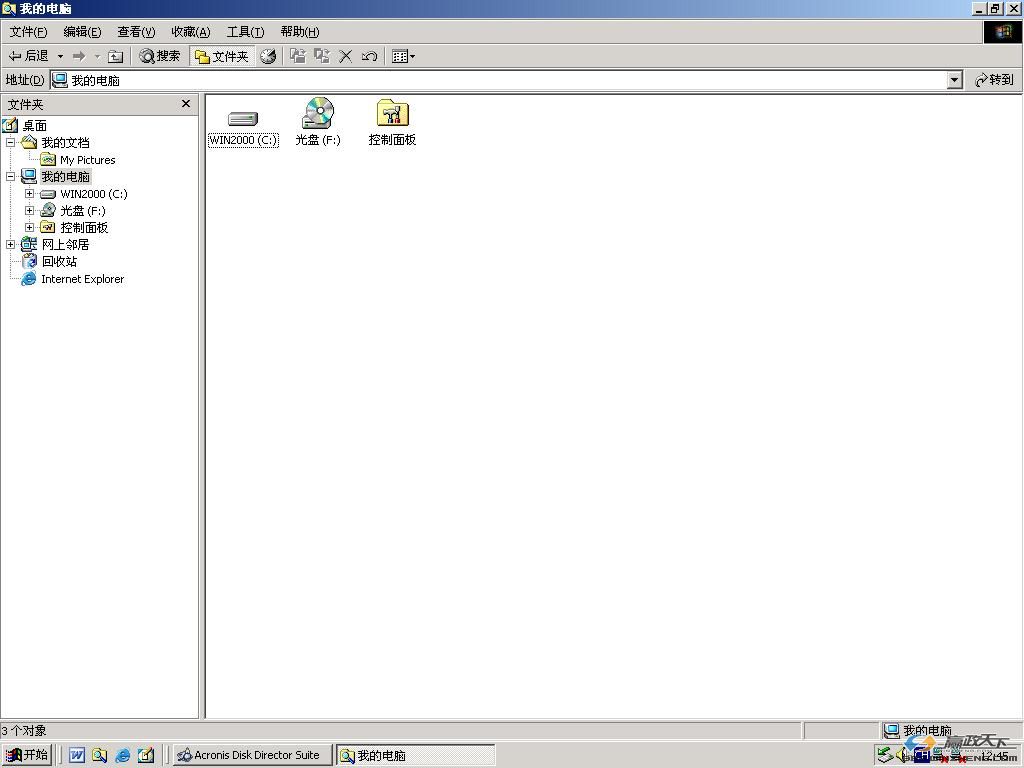Select 我的文档 in the folder tree

tap(65, 142)
